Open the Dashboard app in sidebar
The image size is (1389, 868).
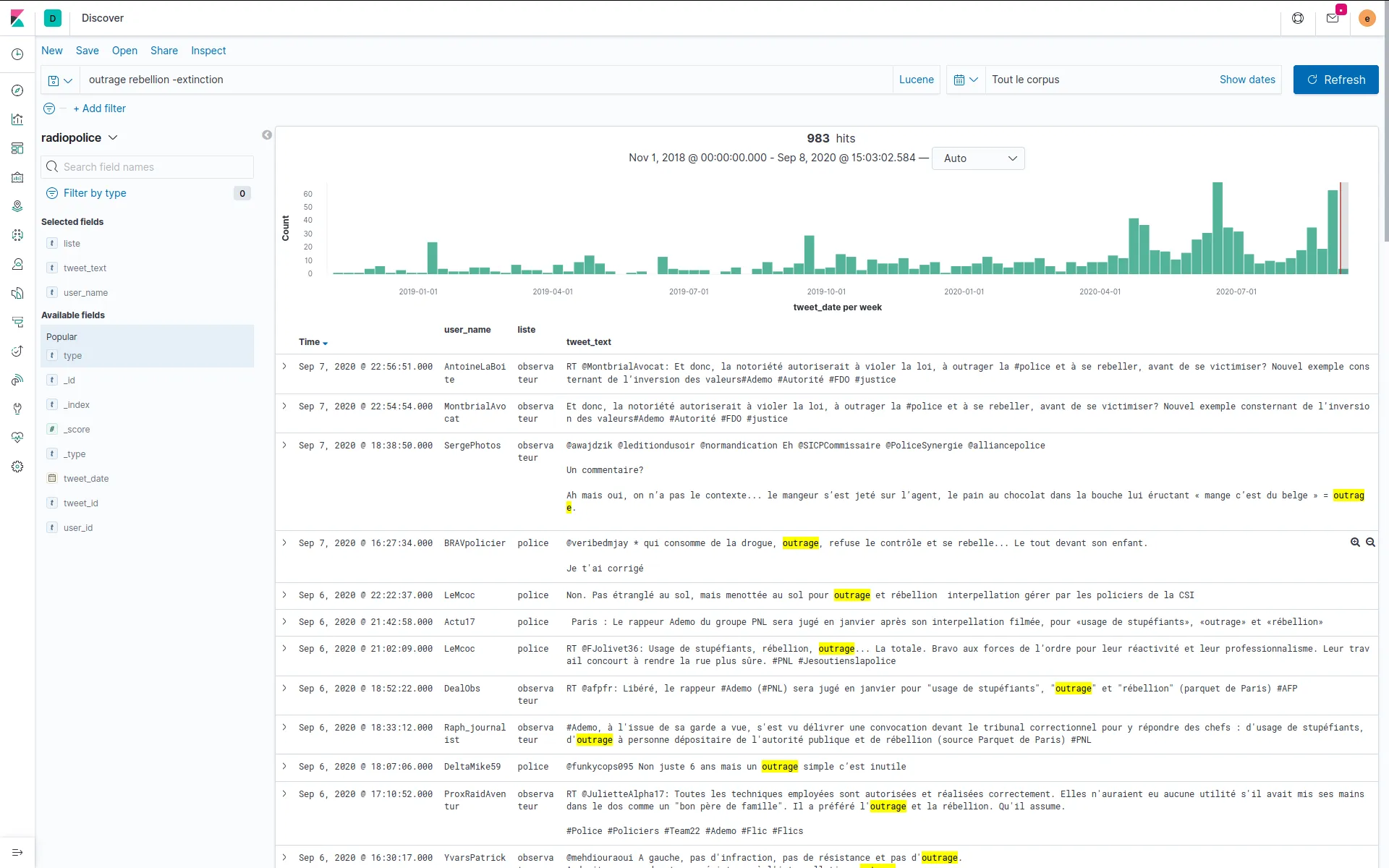click(x=17, y=148)
